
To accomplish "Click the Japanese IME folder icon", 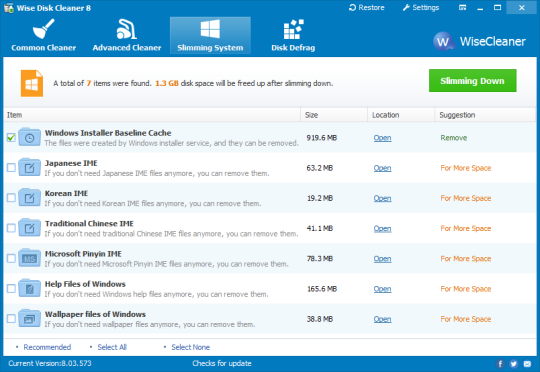I will click(x=29, y=167).
